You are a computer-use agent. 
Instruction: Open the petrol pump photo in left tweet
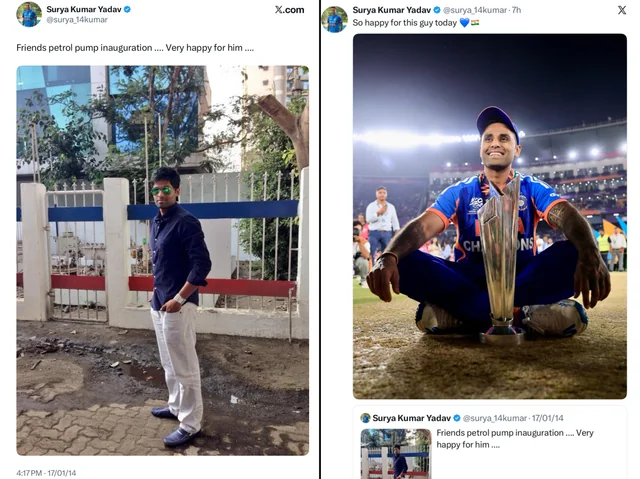[x=162, y=260]
